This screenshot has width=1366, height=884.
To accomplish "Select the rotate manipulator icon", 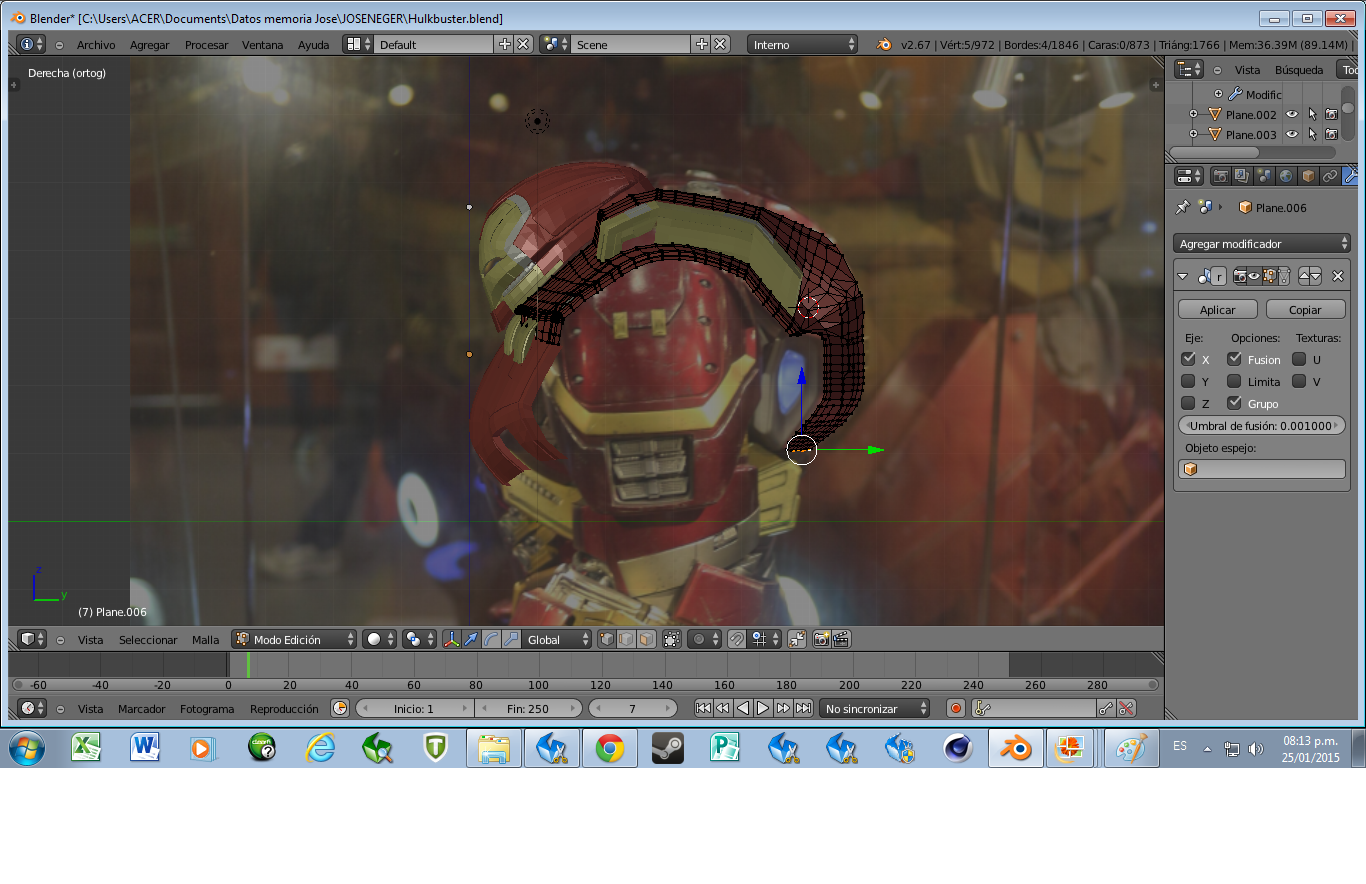I will [x=491, y=639].
